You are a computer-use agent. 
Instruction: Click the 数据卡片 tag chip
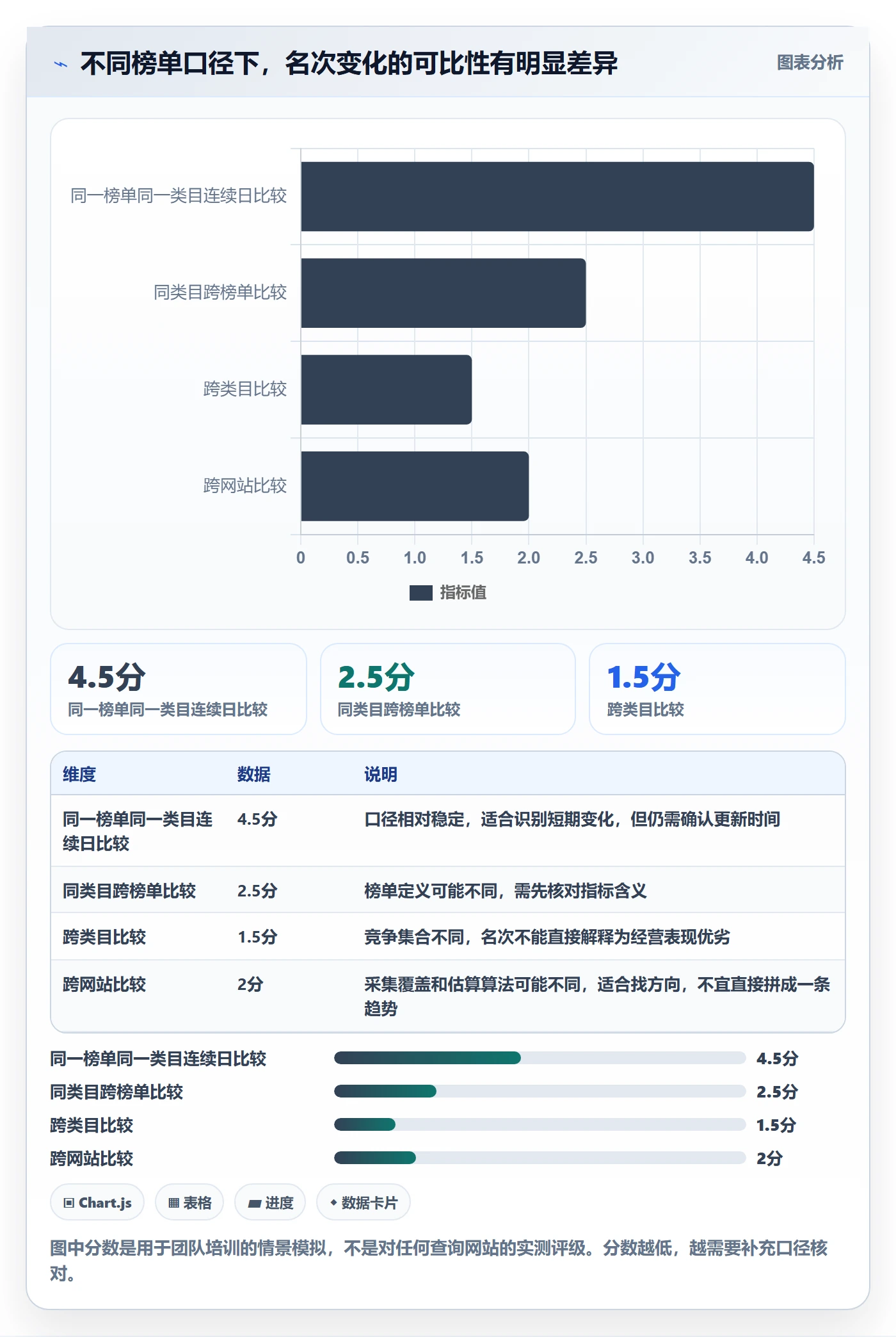pyautogui.click(x=364, y=1203)
